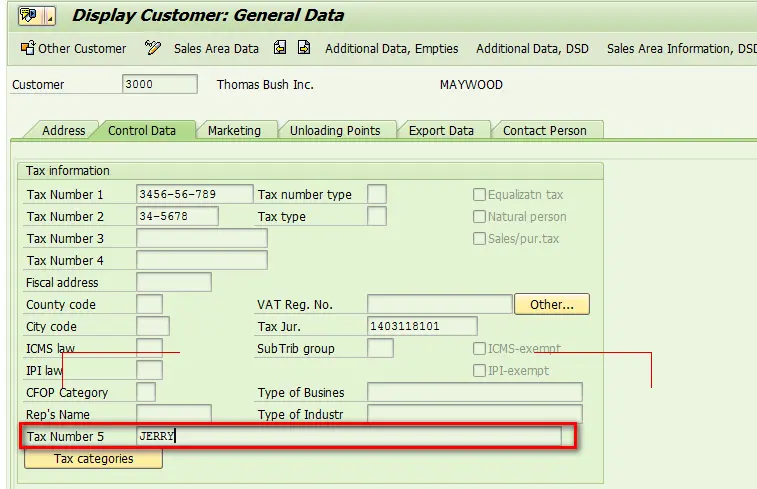Click the Tax number type field
Screen dimensions: 757x489
click(x=377, y=194)
